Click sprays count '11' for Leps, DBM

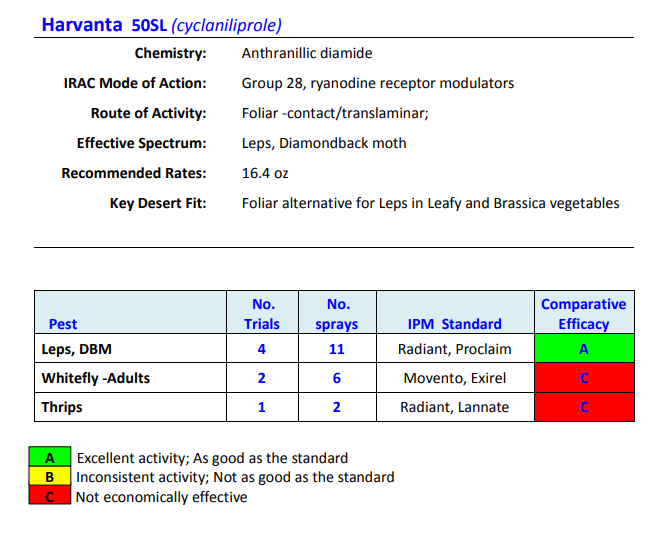(x=337, y=348)
